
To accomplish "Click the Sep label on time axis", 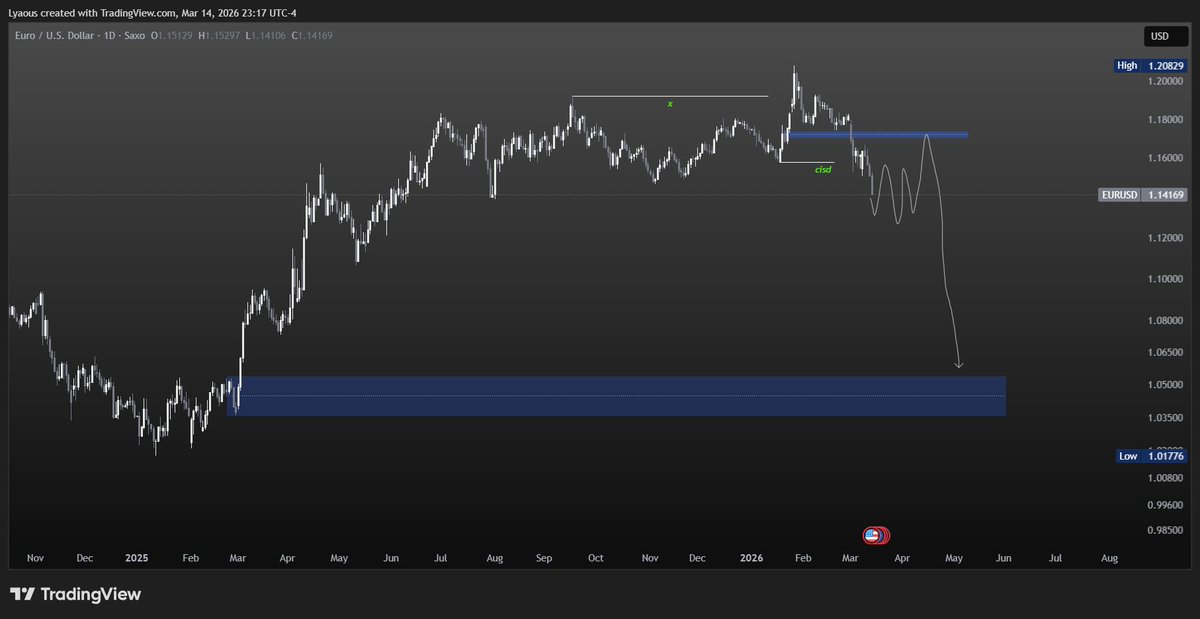I will pos(544,557).
